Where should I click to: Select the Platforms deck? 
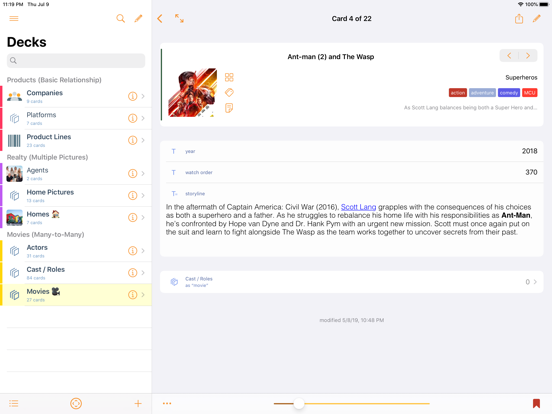(76, 118)
